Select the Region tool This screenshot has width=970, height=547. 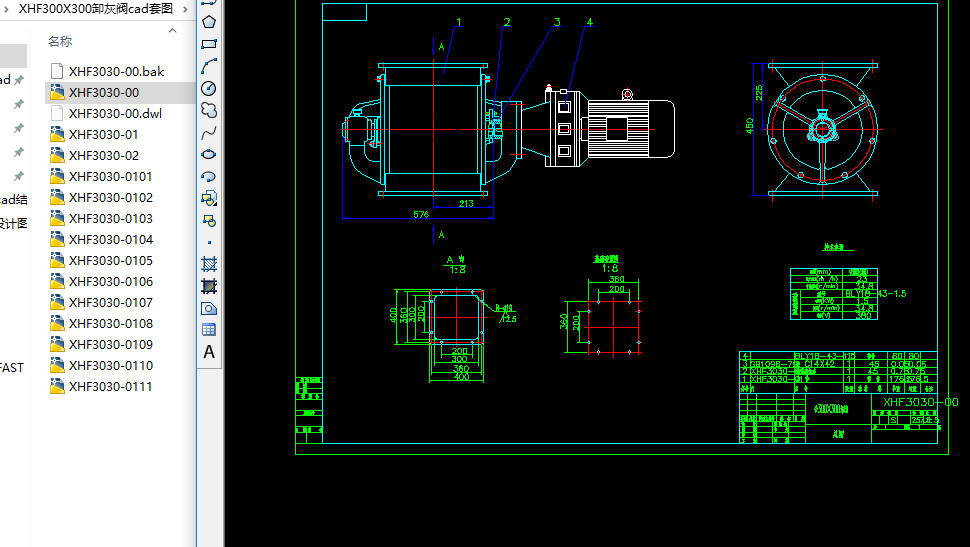tap(209, 308)
